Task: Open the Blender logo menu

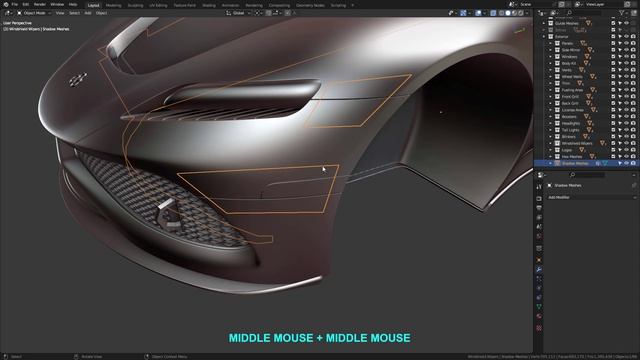Action: click(x=6, y=4)
